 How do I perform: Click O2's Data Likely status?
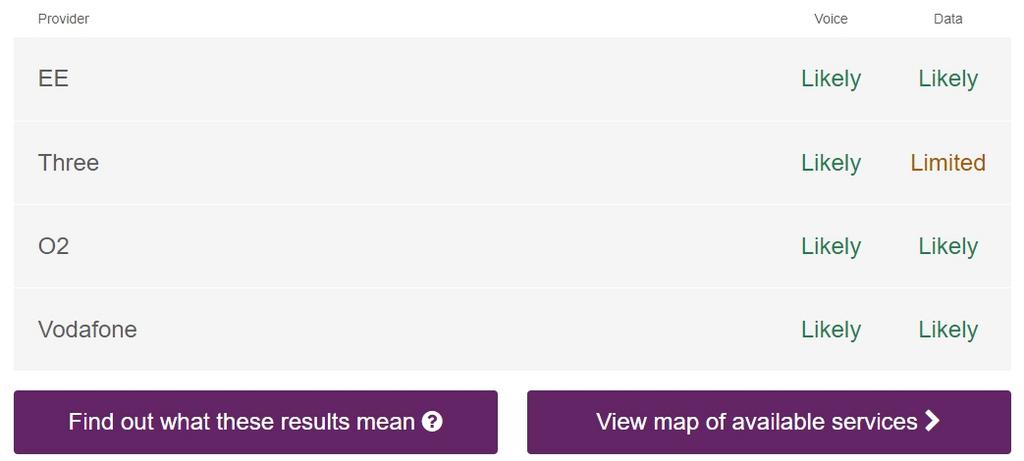click(x=948, y=246)
